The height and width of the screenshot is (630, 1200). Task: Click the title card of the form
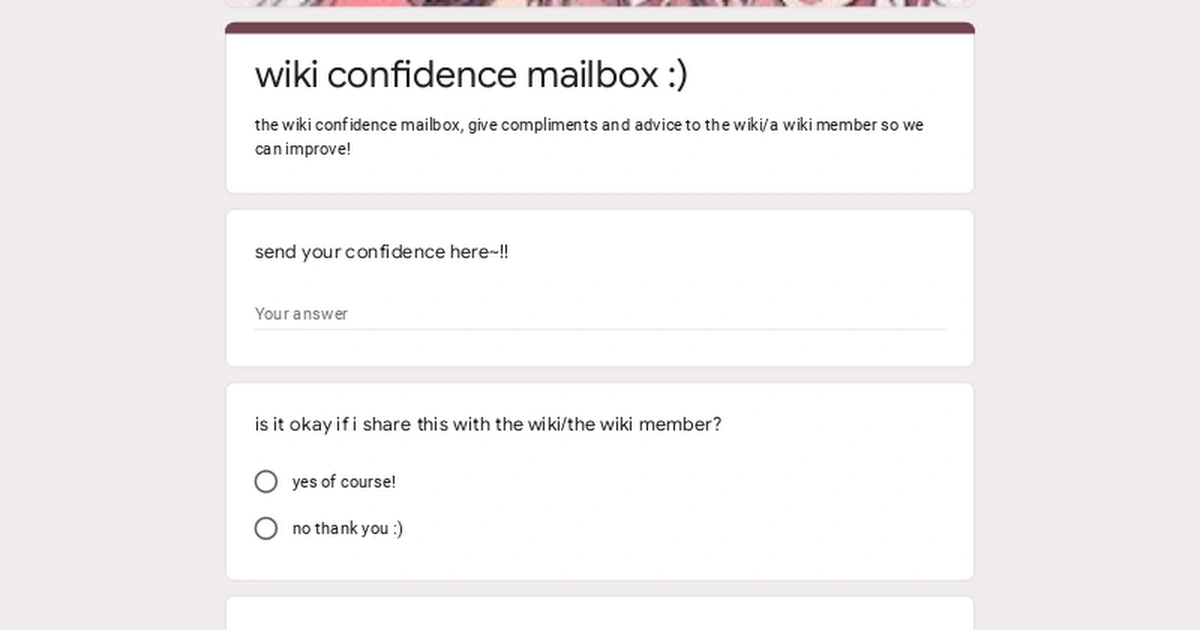600,110
